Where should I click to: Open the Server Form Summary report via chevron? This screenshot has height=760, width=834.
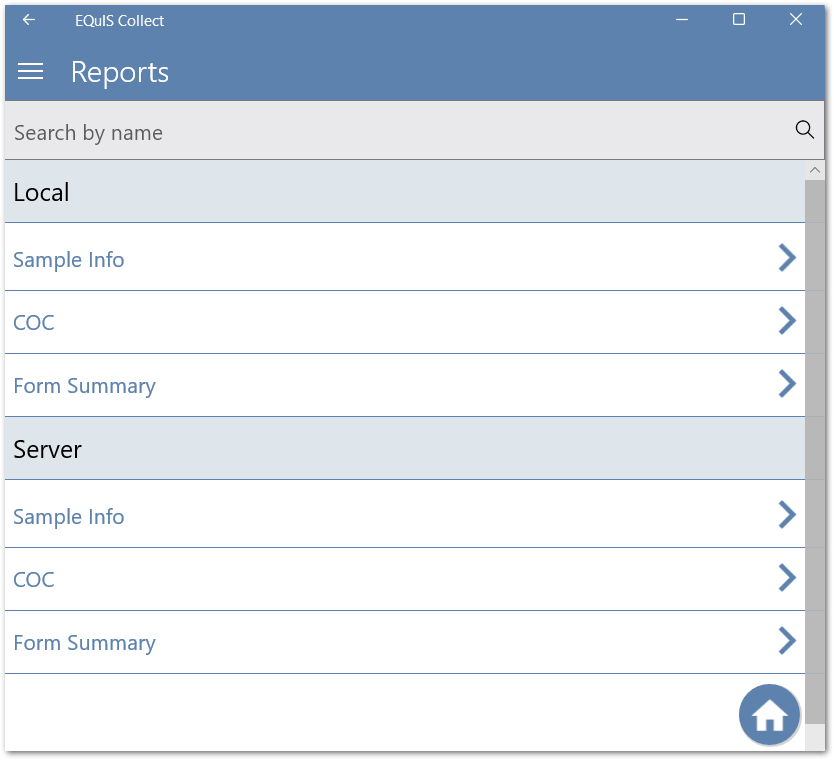[787, 641]
